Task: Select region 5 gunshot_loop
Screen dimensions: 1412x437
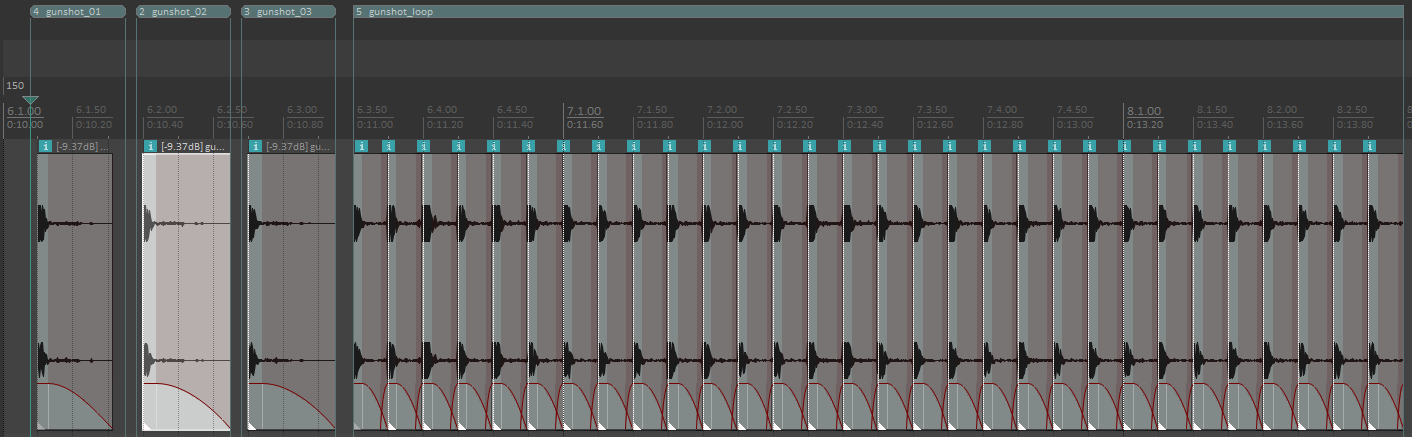Action: click(880, 12)
